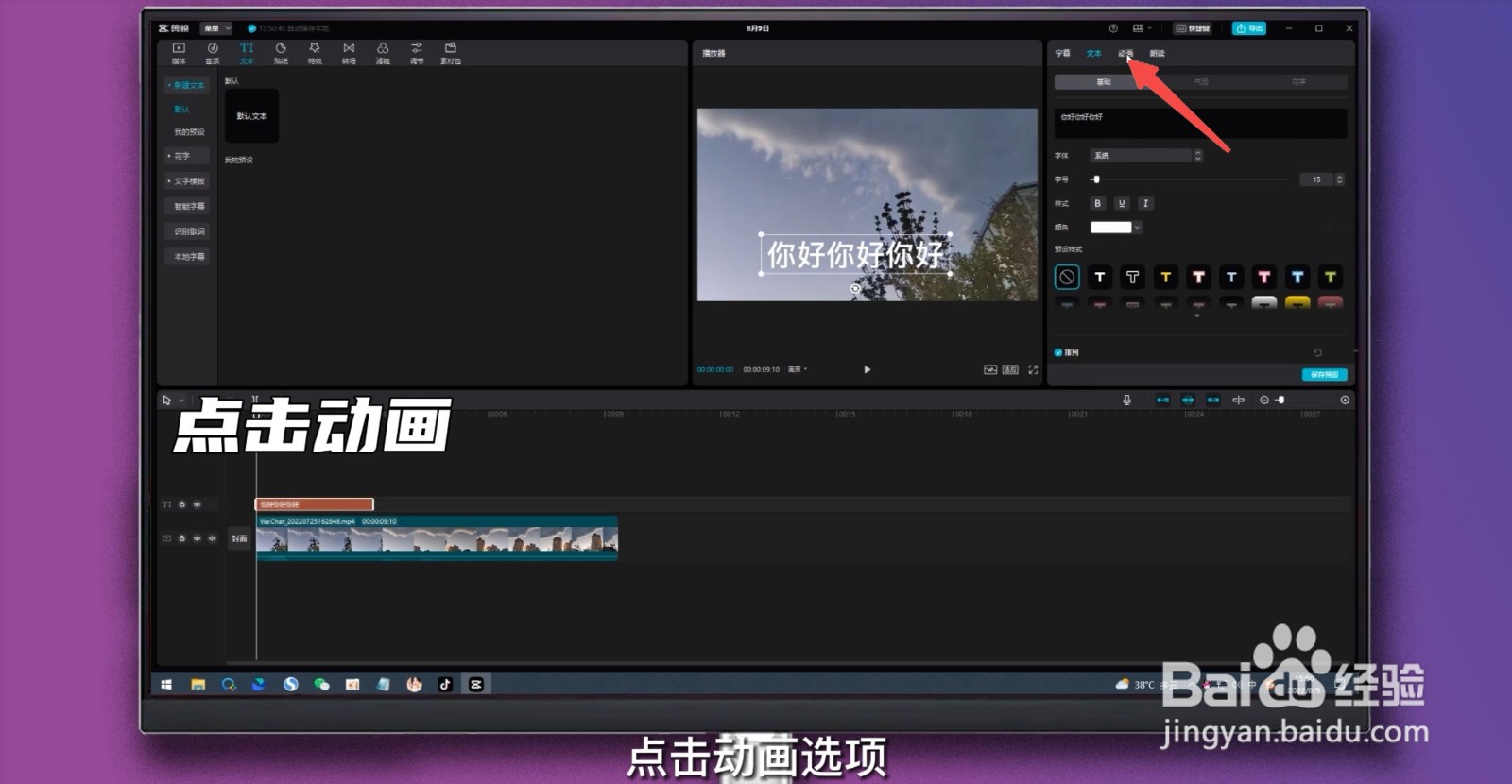Click the font size stepper arrows
The image size is (1512, 784).
point(1339,179)
